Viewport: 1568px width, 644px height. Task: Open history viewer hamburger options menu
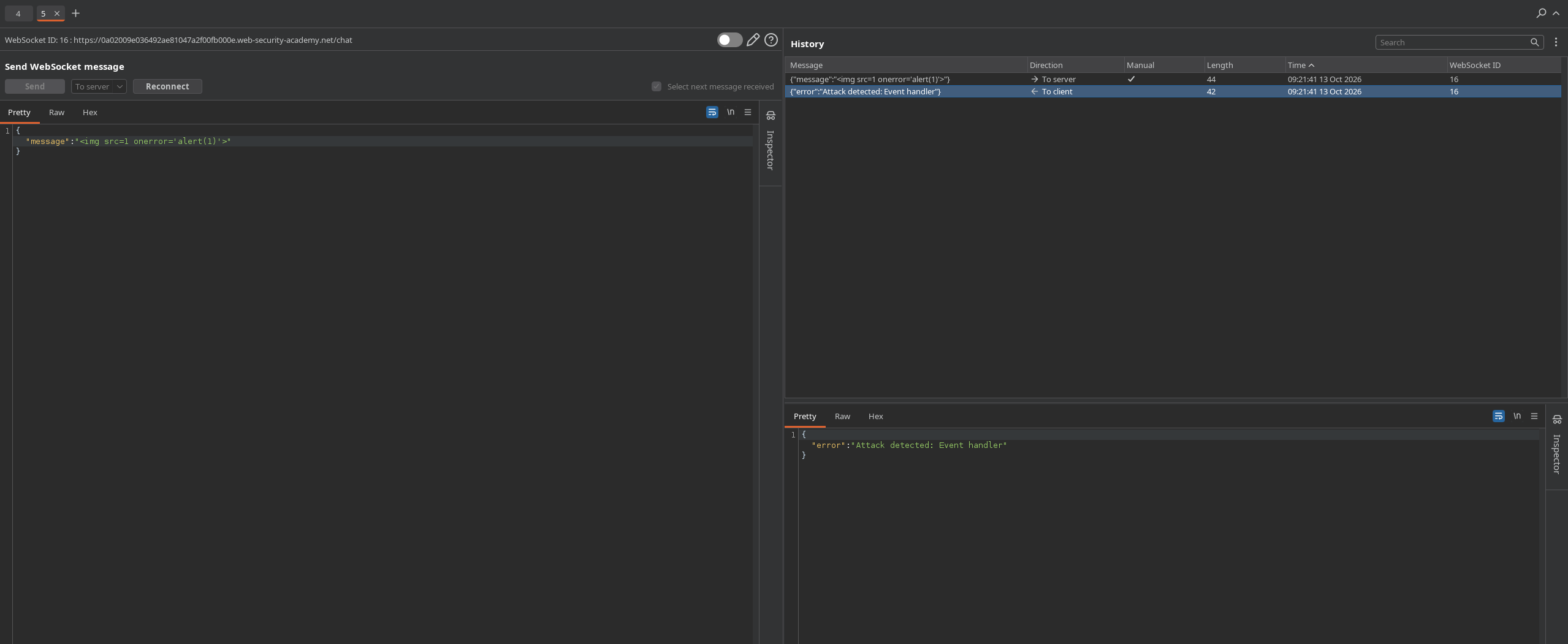[1534, 416]
